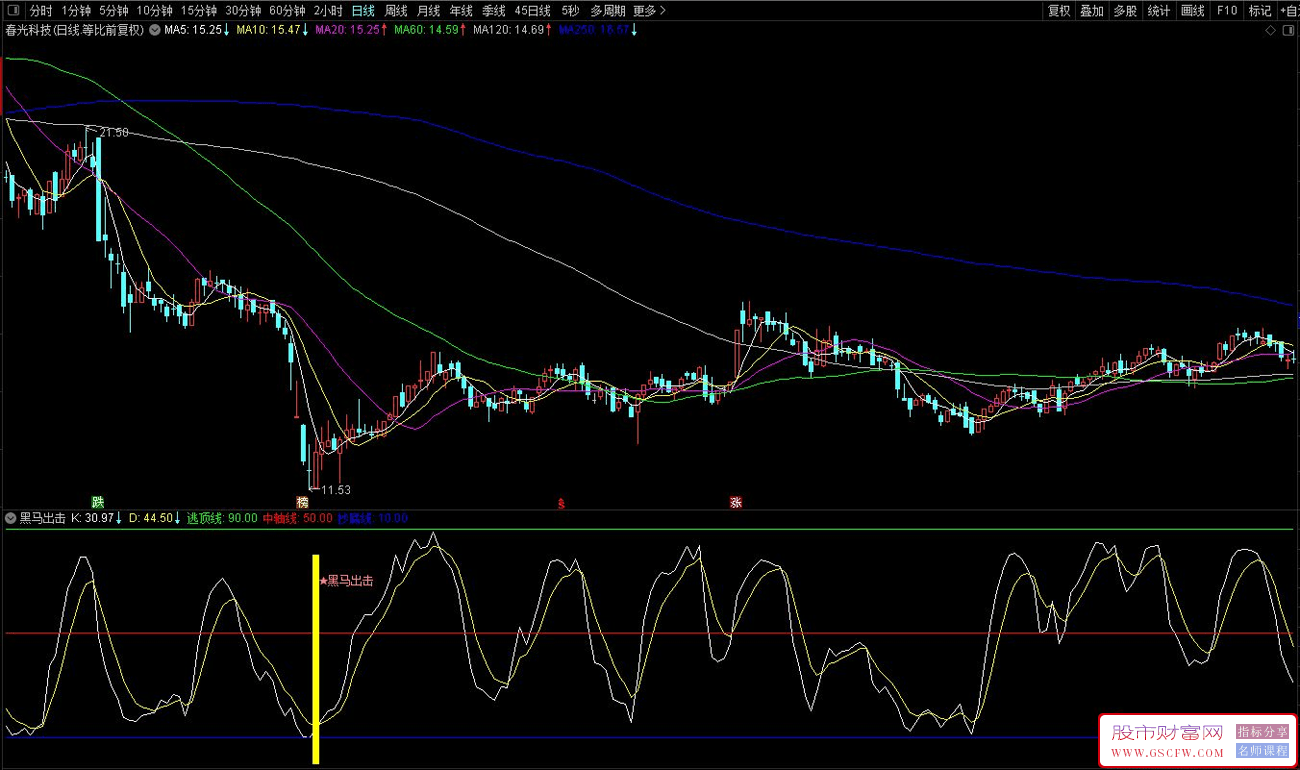
Task: Click the 统计 statistics button
Action: click(x=1159, y=11)
